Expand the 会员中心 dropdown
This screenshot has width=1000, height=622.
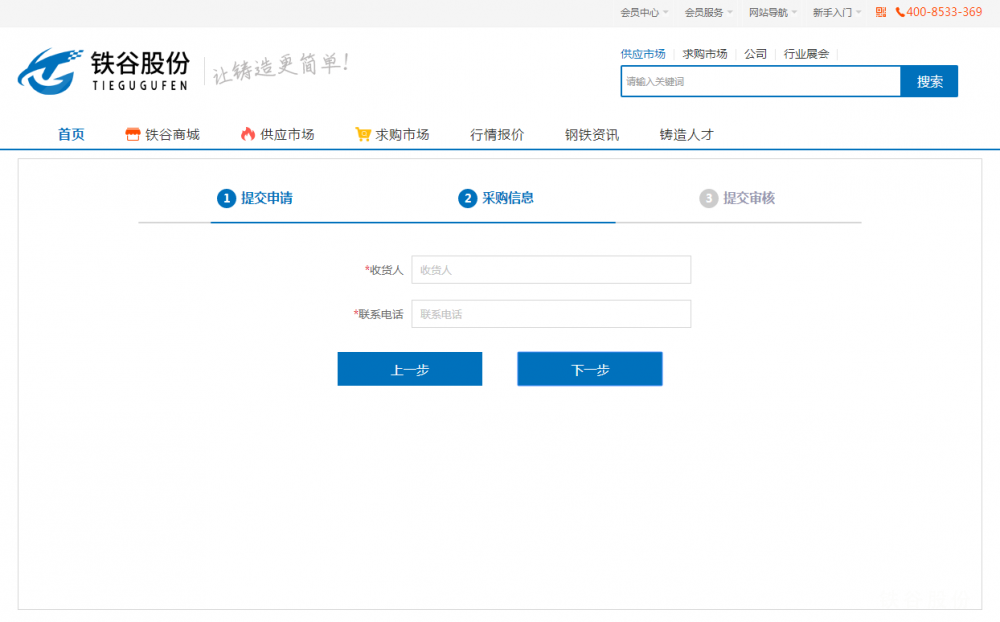pyautogui.click(x=644, y=12)
